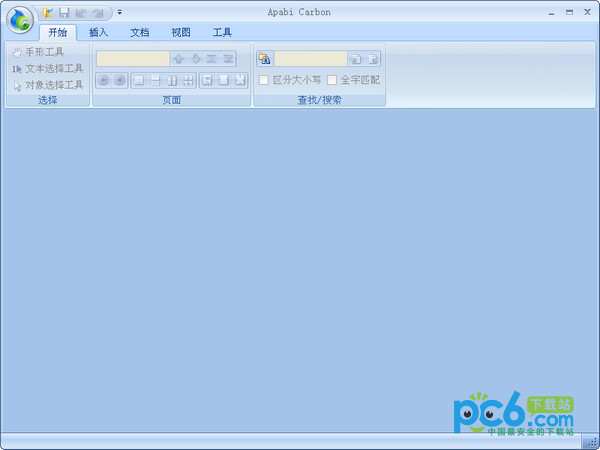The image size is (600, 450).
Task: Click the resize grip in status bar corner
Action: [x=591, y=442]
